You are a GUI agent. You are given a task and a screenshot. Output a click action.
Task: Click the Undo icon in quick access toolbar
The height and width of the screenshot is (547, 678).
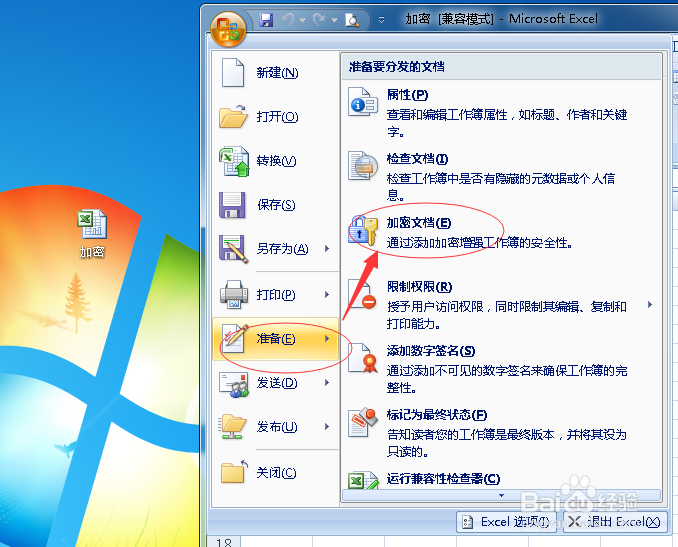coord(288,19)
